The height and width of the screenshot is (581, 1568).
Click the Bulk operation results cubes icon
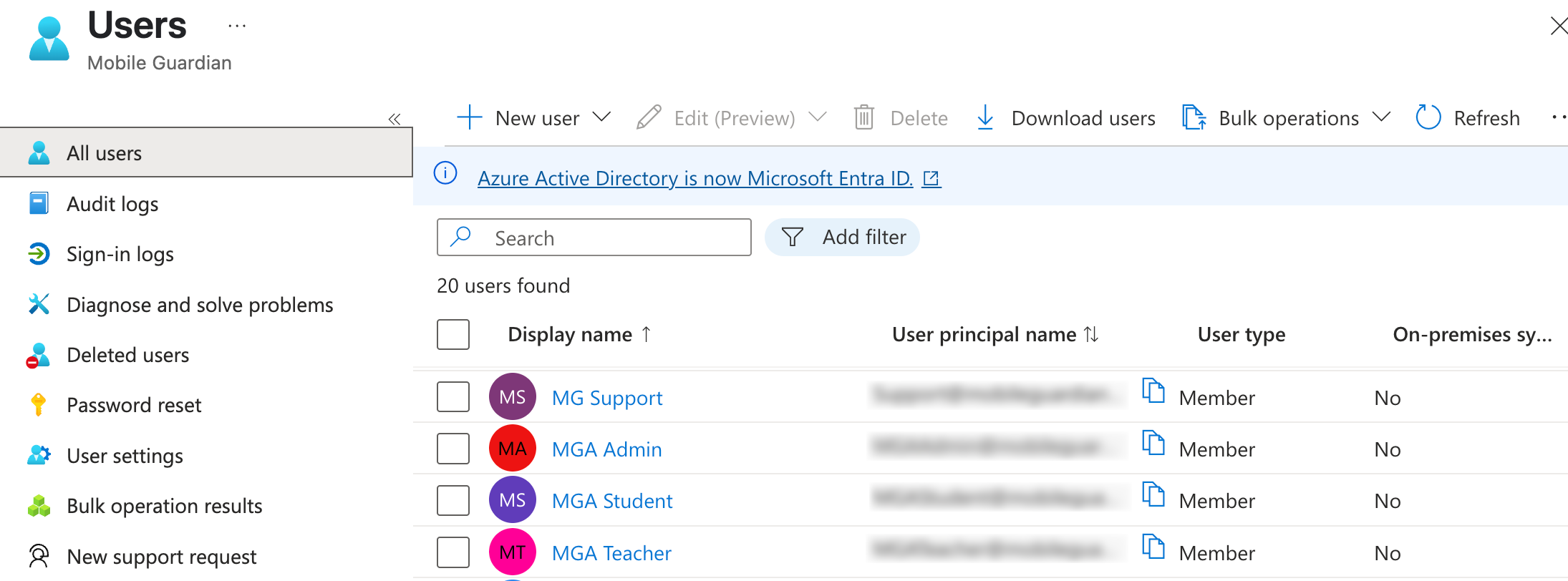(39, 506)
